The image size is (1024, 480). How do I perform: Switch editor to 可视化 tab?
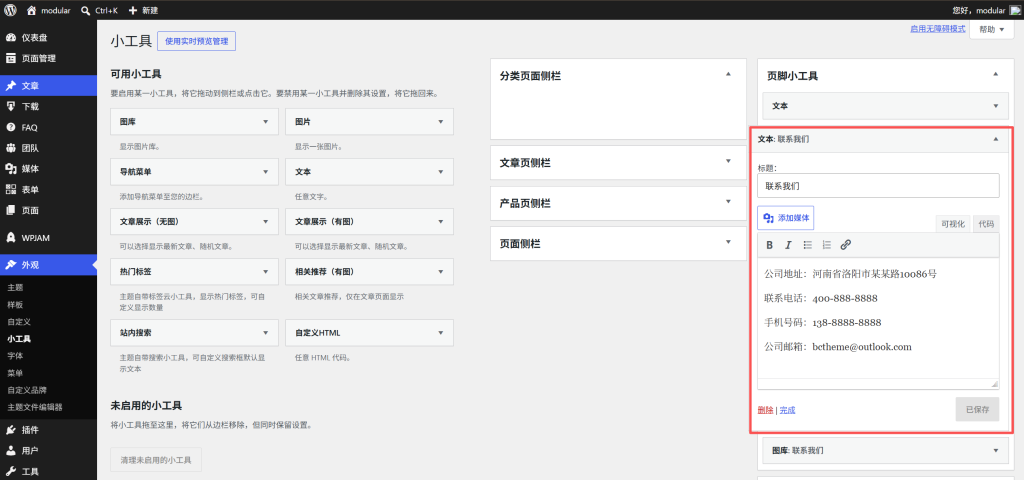953,224
